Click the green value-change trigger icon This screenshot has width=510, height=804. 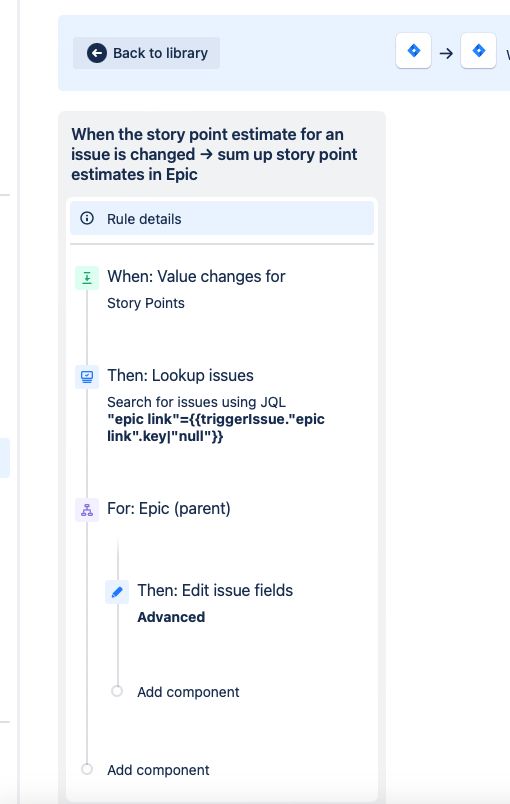coord(87,278)
